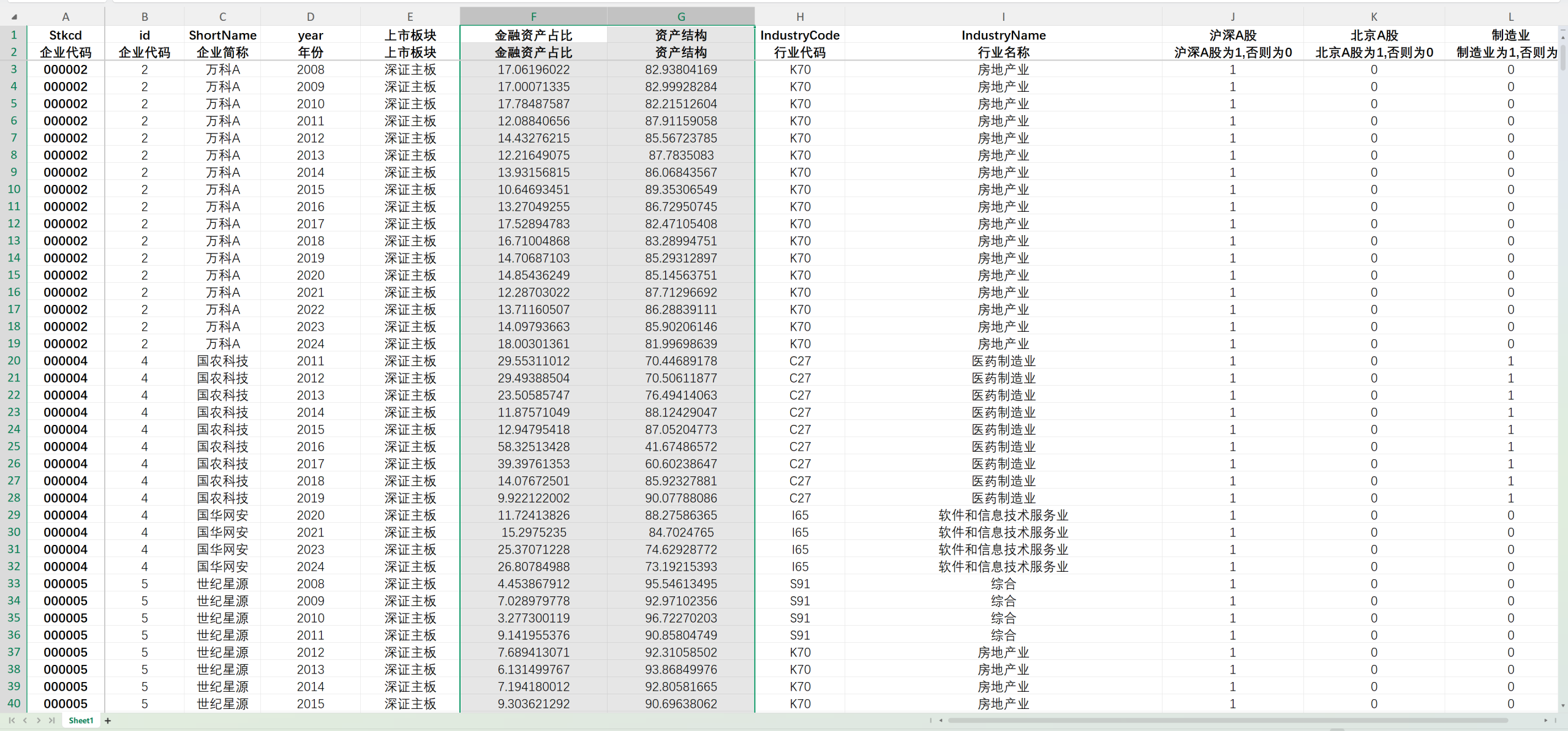Jump to first sheet tab arrow
The height and width of the screenshot is (731, 1568).
point(12,721)
